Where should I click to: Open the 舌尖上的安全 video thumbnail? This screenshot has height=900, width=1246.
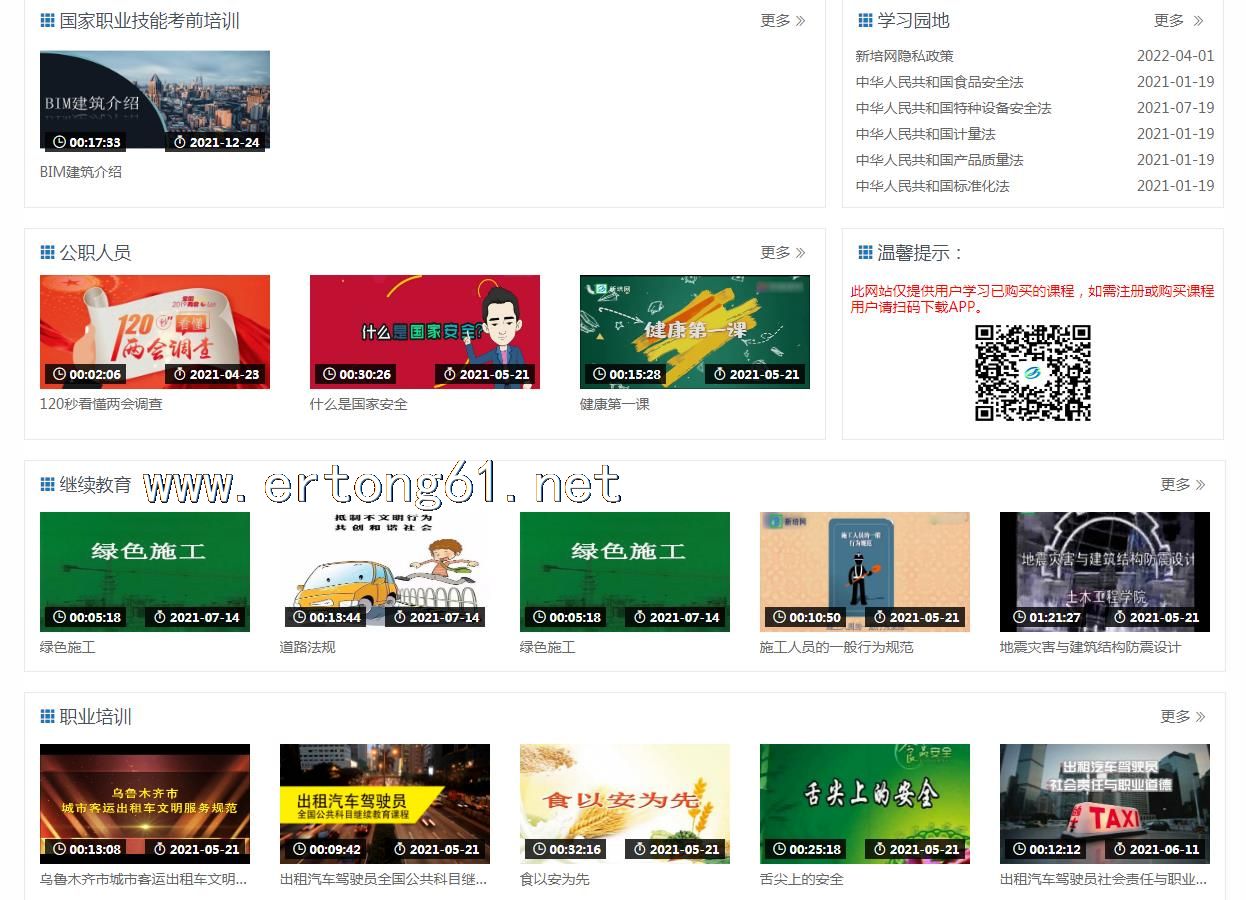[x=864, y=803]
